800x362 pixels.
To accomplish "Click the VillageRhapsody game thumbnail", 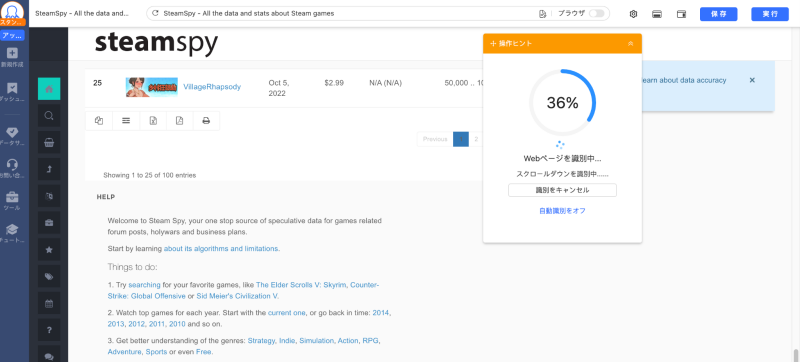I will (x=152, y=87).
